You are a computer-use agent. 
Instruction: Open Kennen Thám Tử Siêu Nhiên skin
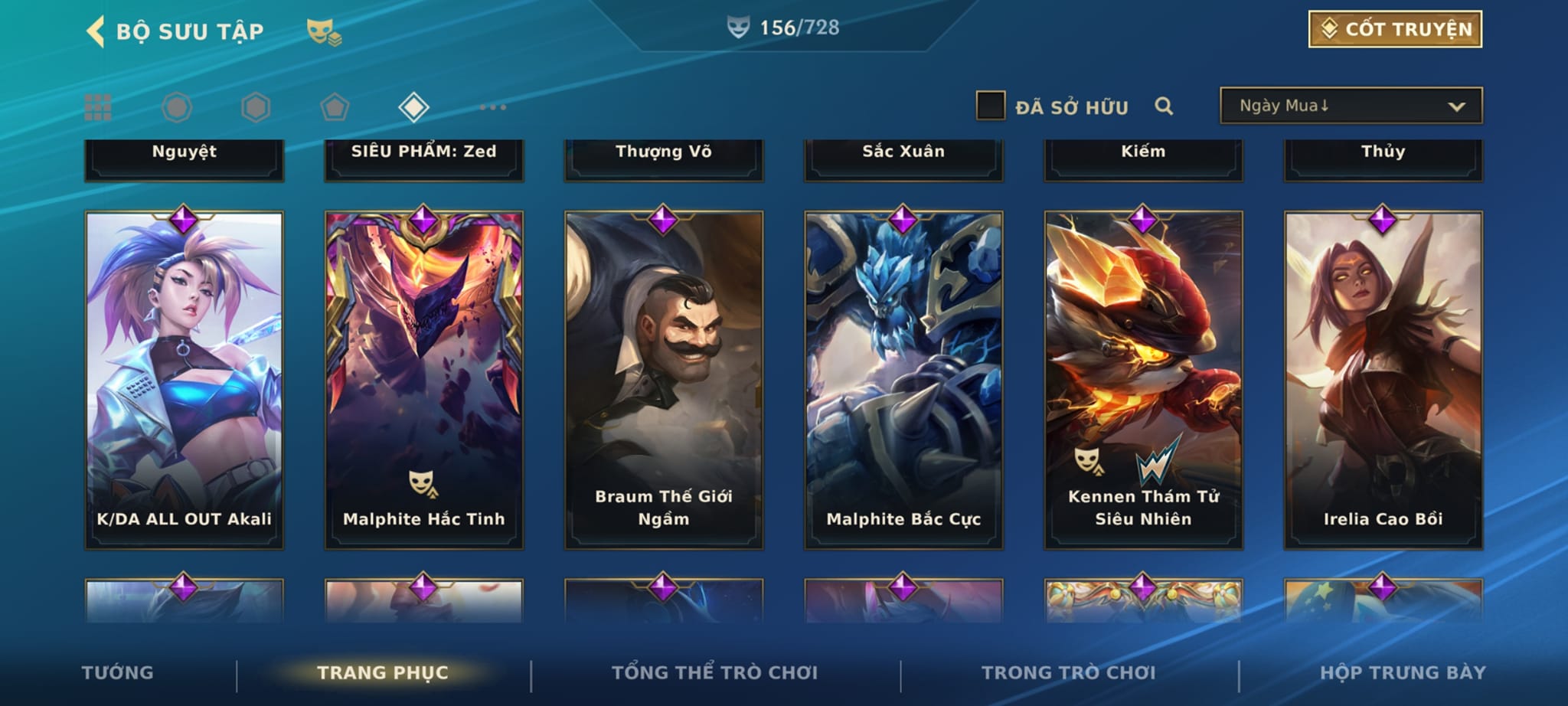(x=1143, y=380)
